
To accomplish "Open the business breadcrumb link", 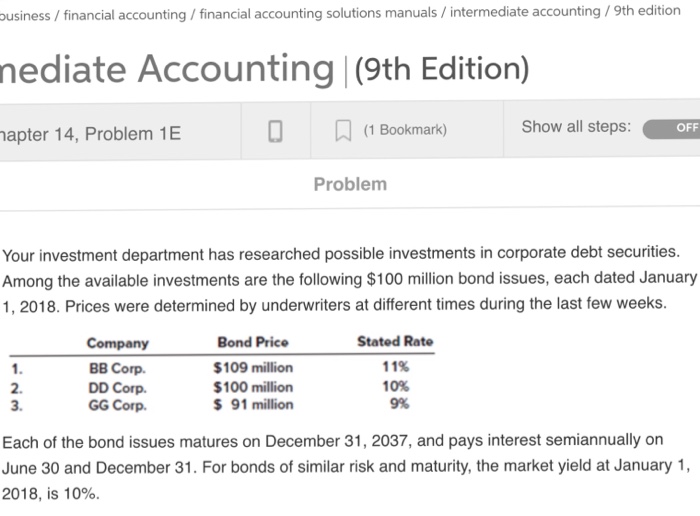I will (25, 16).
